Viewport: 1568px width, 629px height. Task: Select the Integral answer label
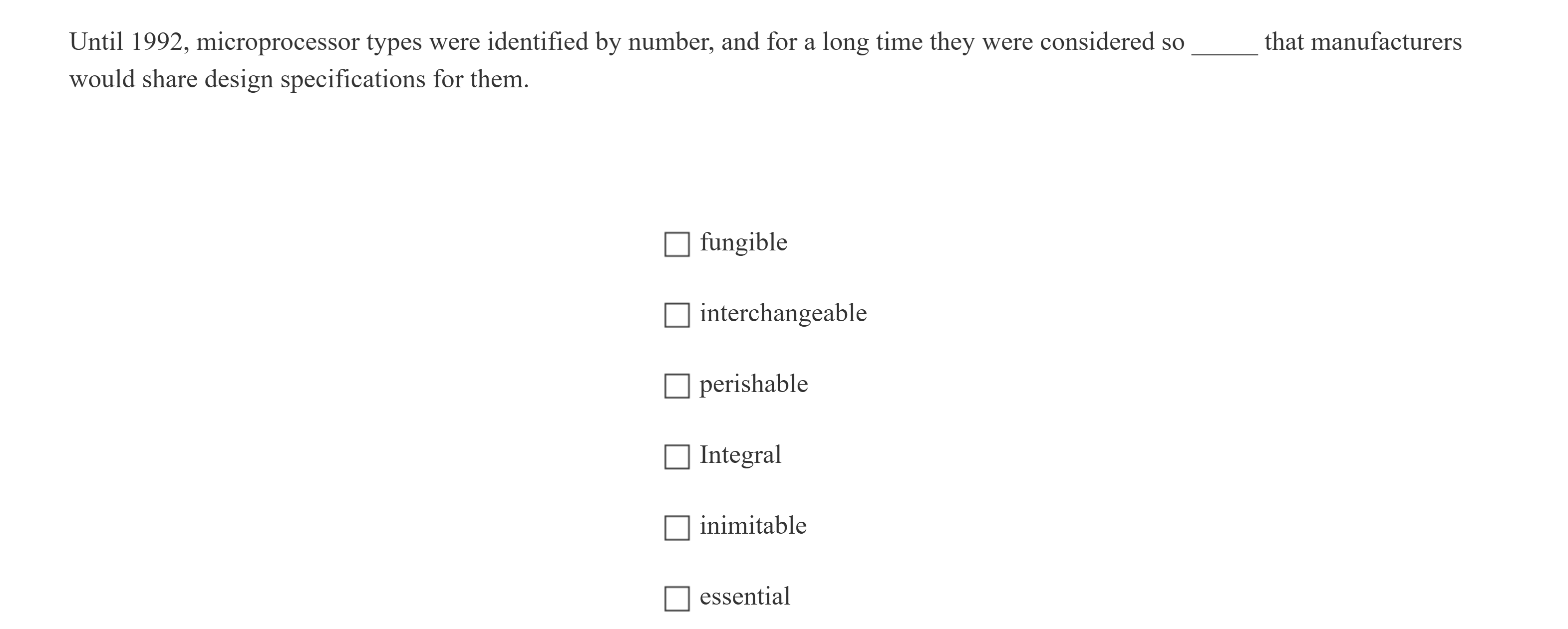(741, 454)
